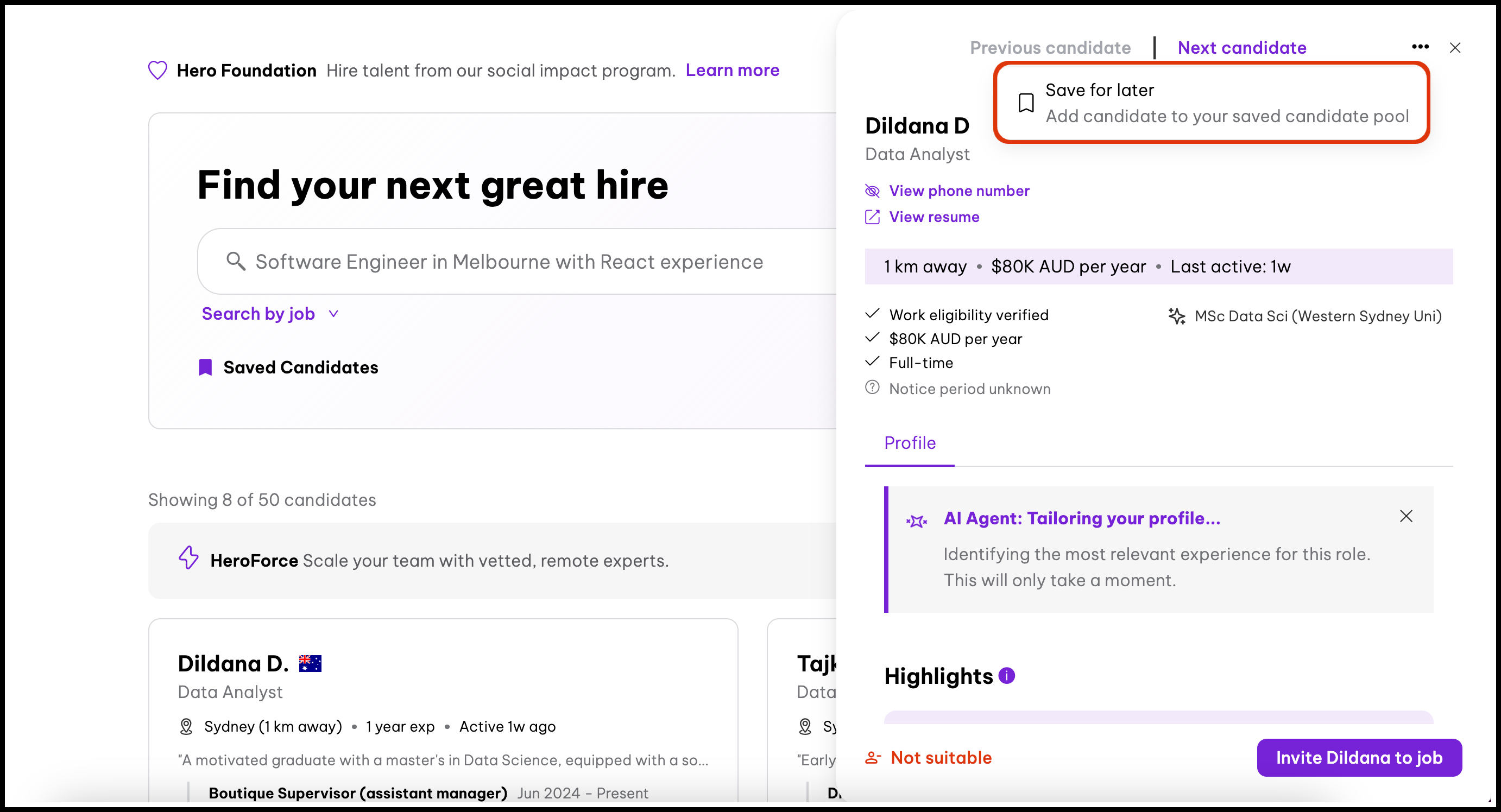Click the bookmark icon in Save for later

click(x=1025, y=103)
